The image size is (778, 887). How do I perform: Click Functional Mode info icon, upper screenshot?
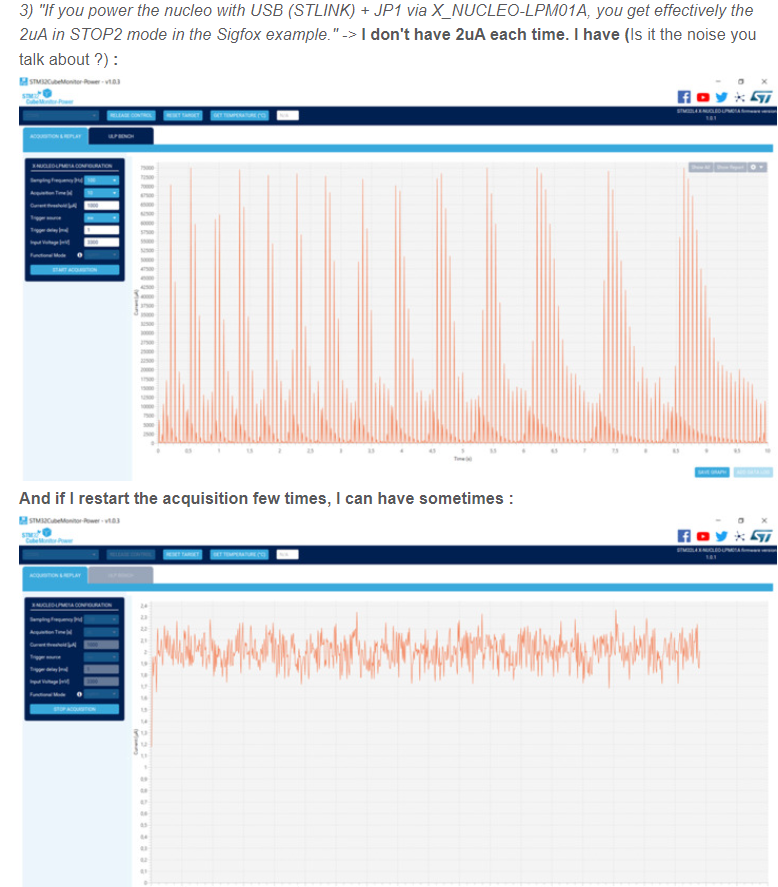point(79,255)
